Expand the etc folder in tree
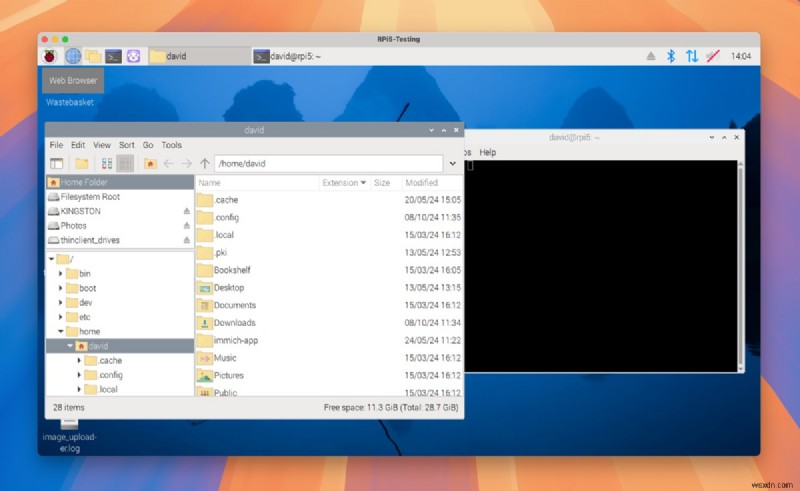 [61, 317]
